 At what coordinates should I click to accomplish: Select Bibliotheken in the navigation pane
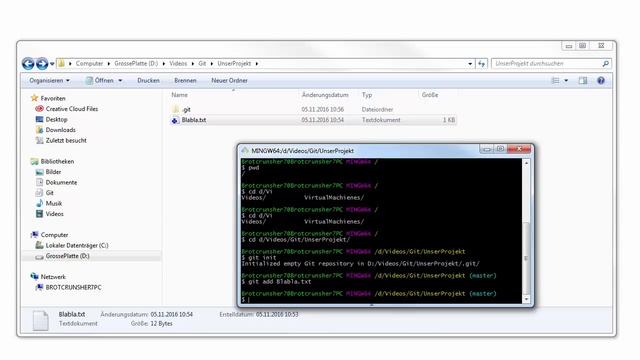pyautogui.click(x=57, y=161)
